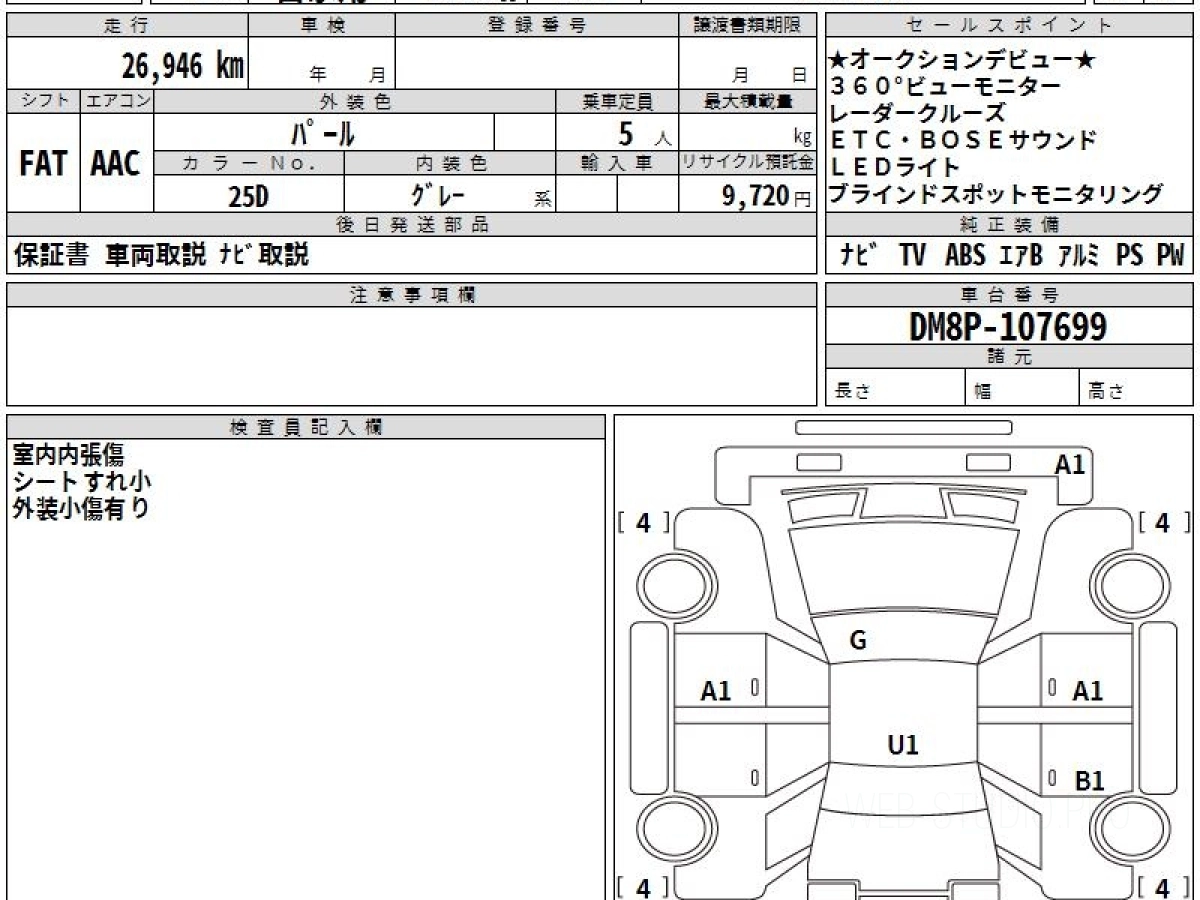The width and height of the screenshot is (1200, 900).
Task: Click the FAT shift value
Action: coord(43,163)
